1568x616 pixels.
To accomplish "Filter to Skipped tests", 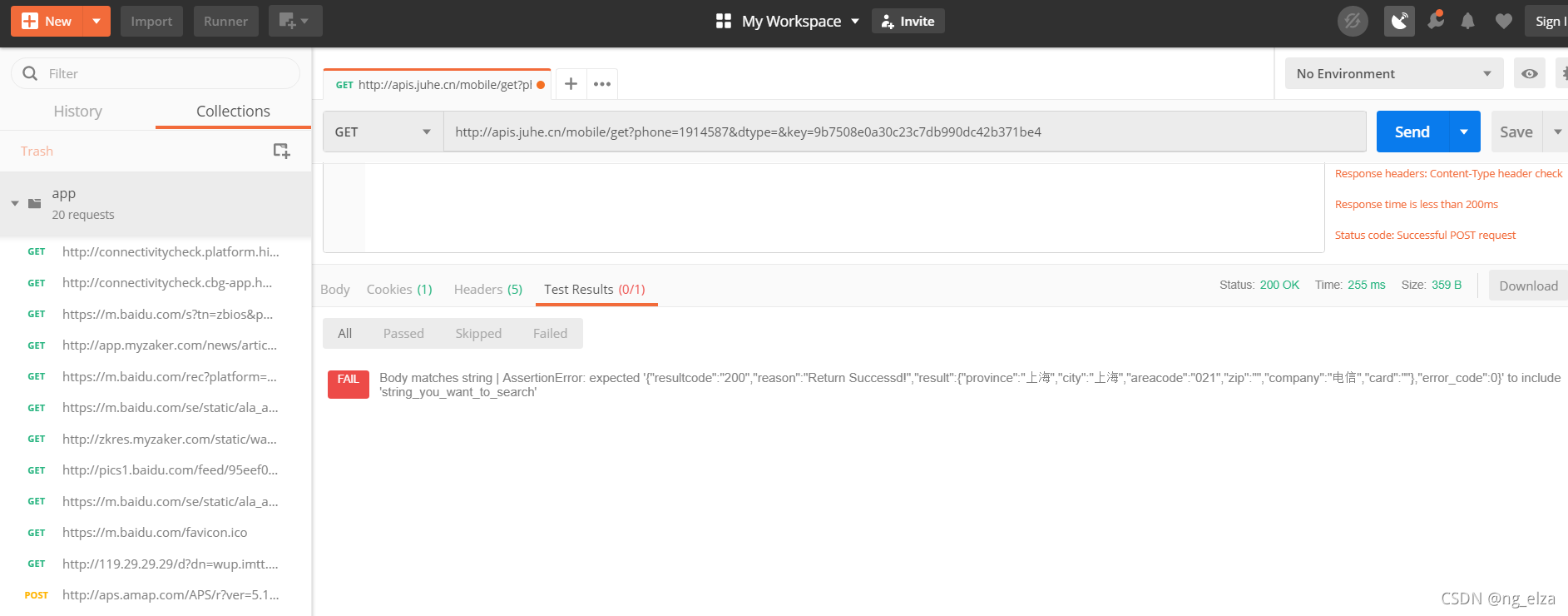I will [x=478, y=333].
